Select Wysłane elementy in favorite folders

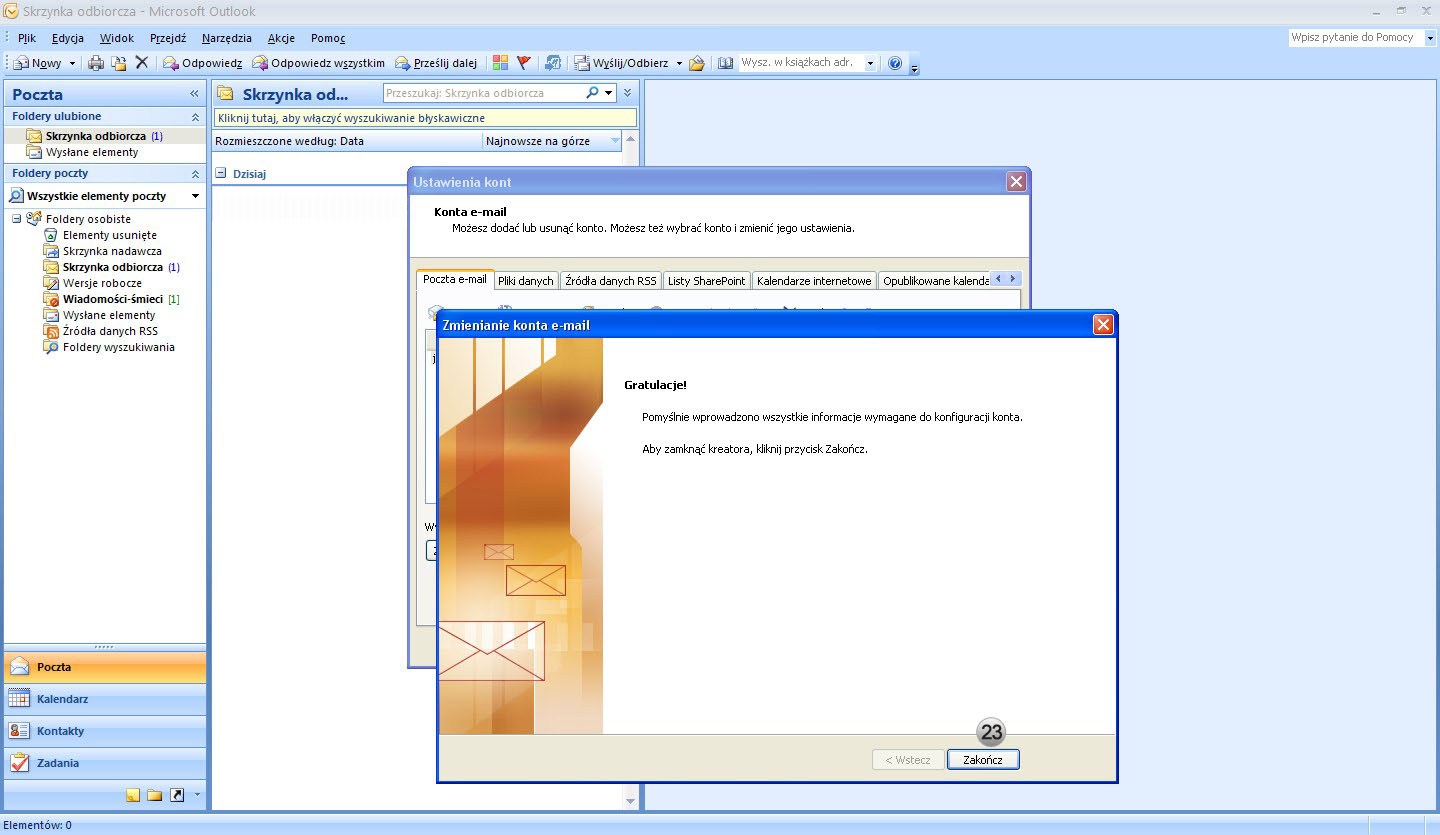(92, 152)
